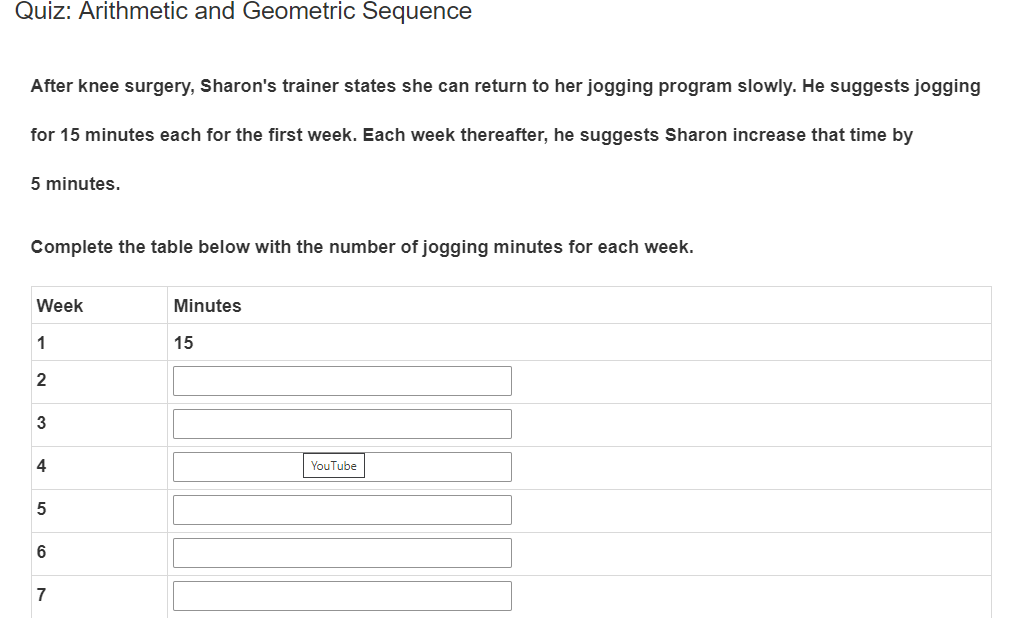The width and height of the screenshot is (1009, 618).
Task: Activate the Week 7 minutes input field
Action: tap(342, 596)
